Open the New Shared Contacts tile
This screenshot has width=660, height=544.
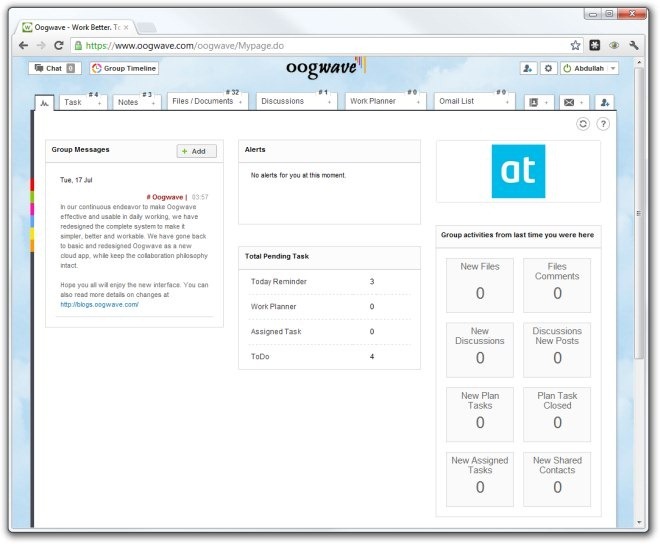pyautogui.click(x=557, y=479)
